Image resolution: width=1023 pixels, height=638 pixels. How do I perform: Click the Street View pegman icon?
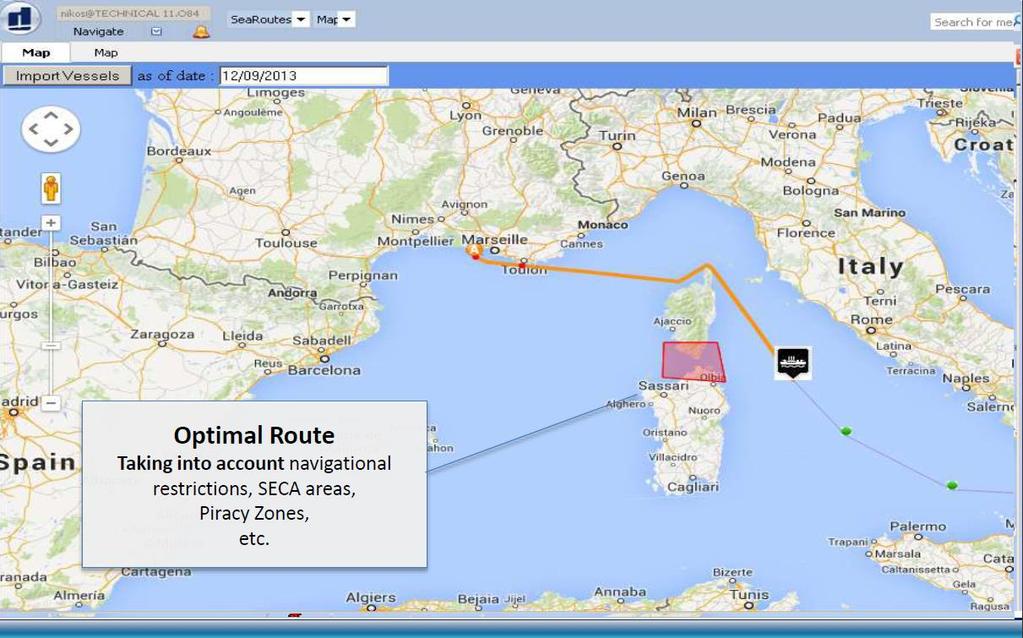coord(51,189)
